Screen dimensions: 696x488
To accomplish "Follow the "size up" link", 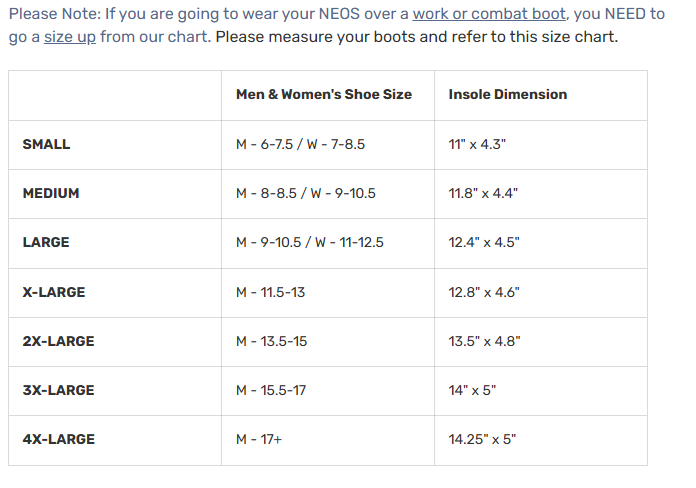I will [x=70, y=37].
